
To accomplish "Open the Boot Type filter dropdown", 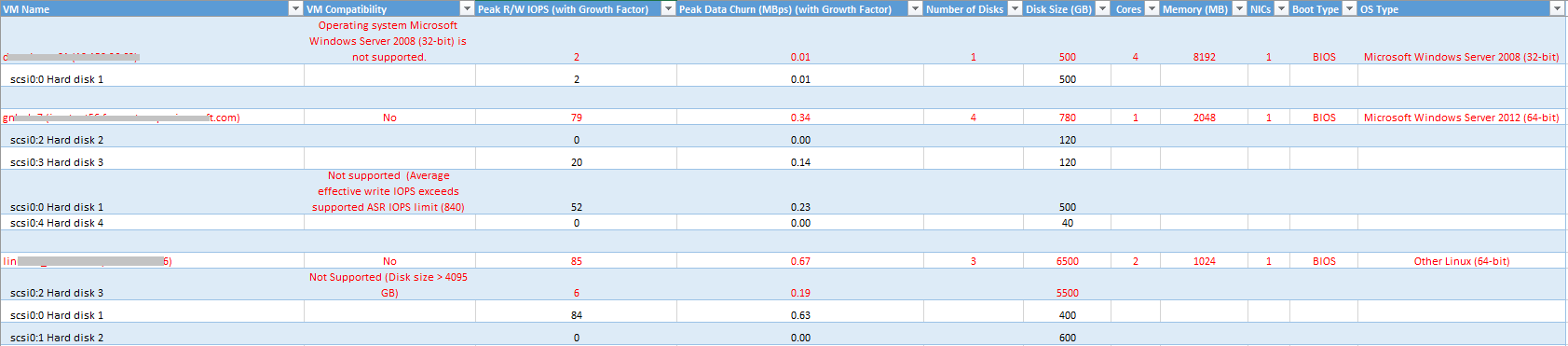I will pyautogui.click(x=1349, y=8).
